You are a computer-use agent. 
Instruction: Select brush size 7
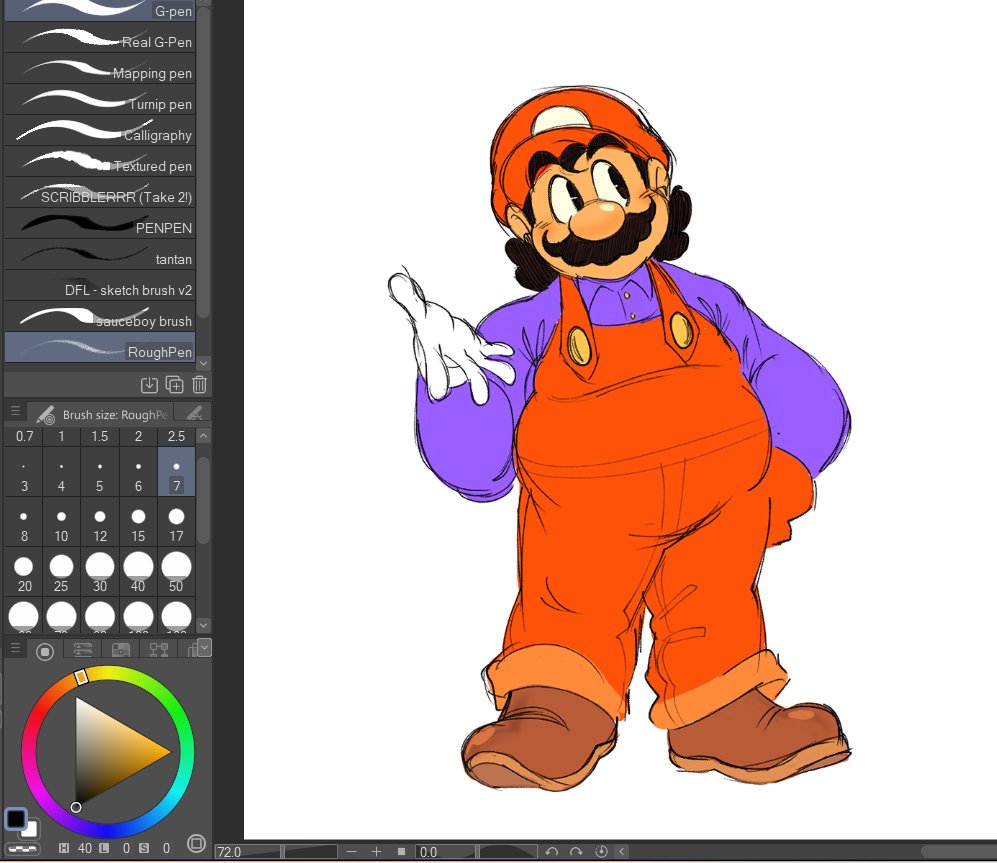click(x=176, y=471)
